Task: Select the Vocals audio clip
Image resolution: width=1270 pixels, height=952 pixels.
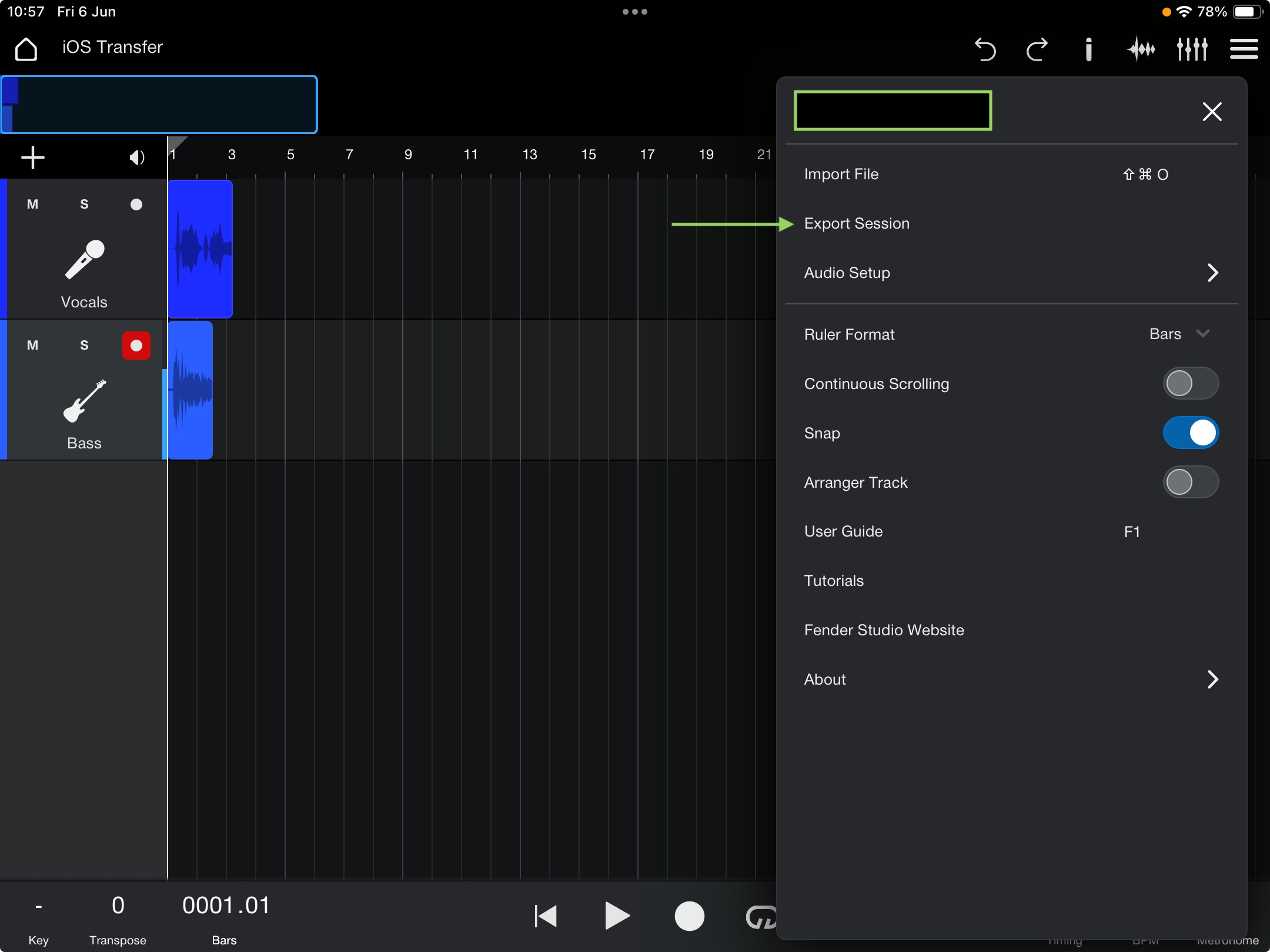Action: pyautogui.click(x=200, y=249)
